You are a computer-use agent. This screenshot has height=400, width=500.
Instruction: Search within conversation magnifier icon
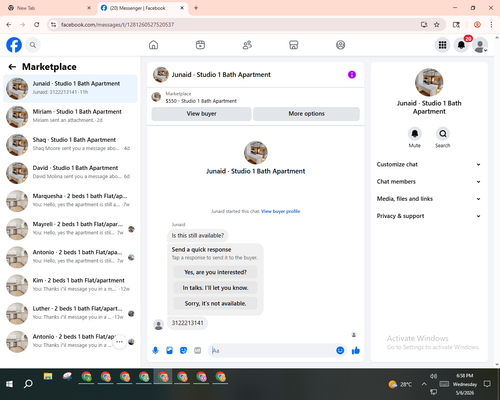point(443,134)
